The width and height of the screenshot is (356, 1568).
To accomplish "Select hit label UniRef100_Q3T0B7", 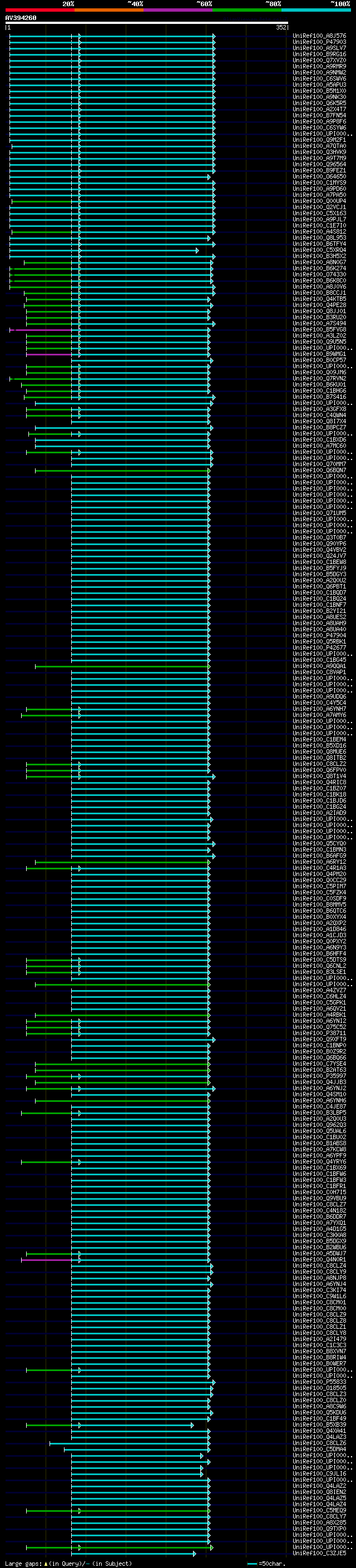I will [x=319, y=537].
